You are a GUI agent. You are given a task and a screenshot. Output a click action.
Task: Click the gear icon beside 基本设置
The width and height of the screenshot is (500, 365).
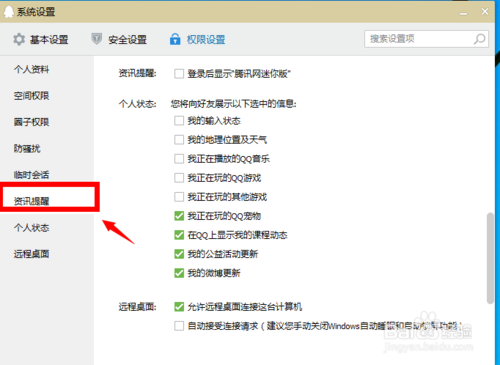19,39
